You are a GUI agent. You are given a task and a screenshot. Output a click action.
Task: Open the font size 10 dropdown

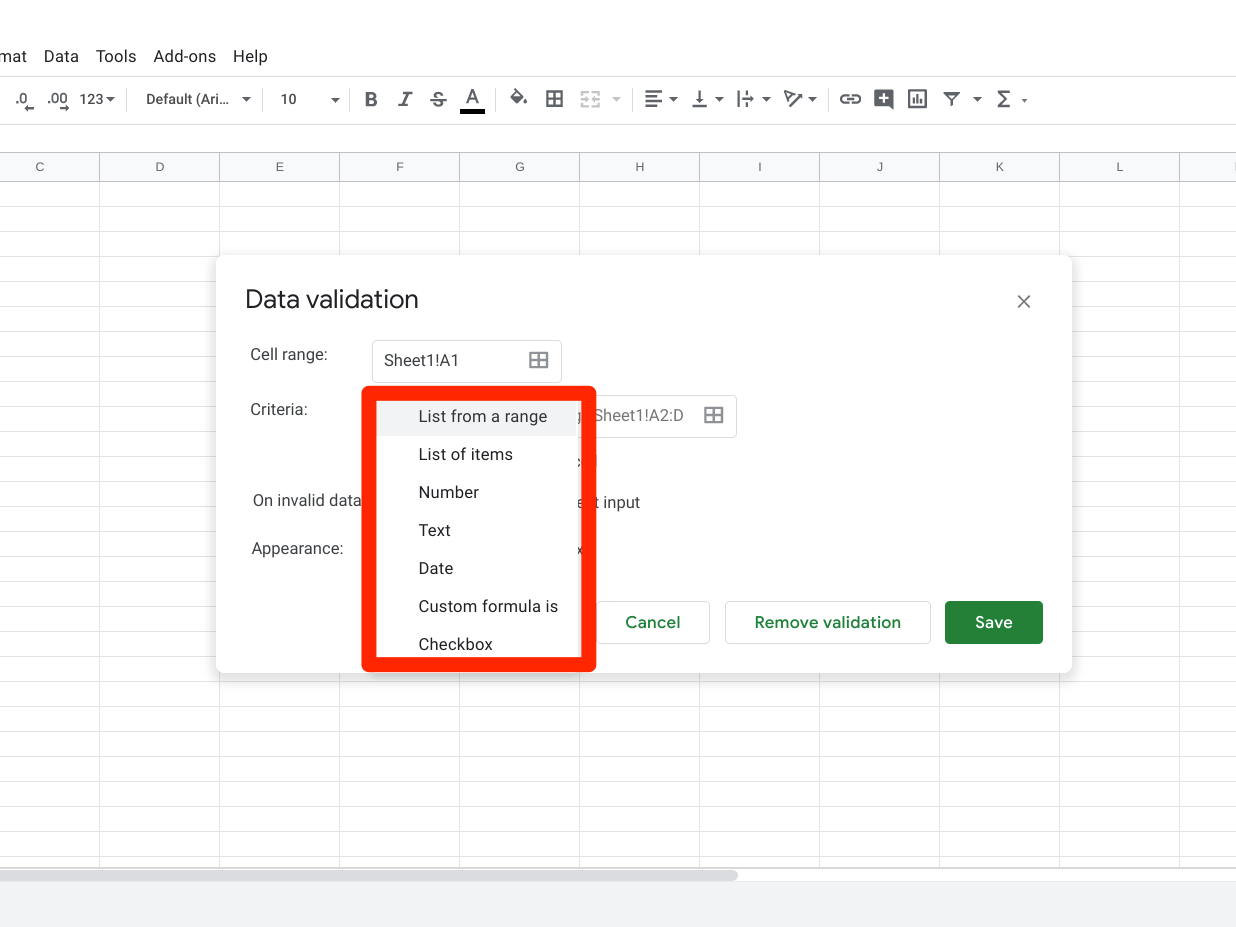click(309, 99)
